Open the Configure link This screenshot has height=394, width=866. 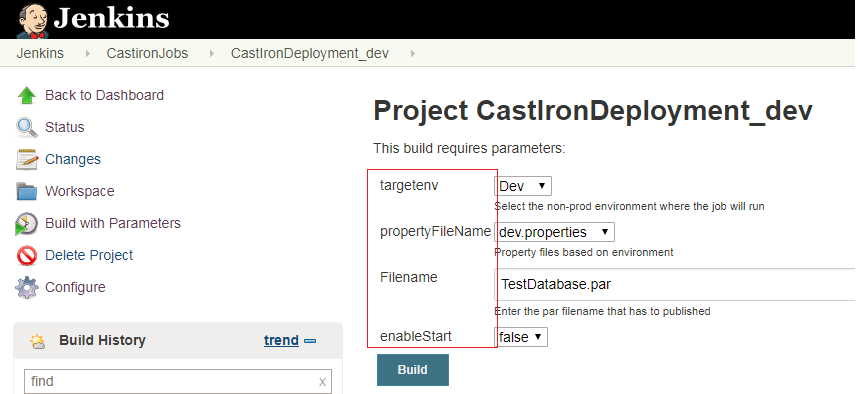(75, 287)
